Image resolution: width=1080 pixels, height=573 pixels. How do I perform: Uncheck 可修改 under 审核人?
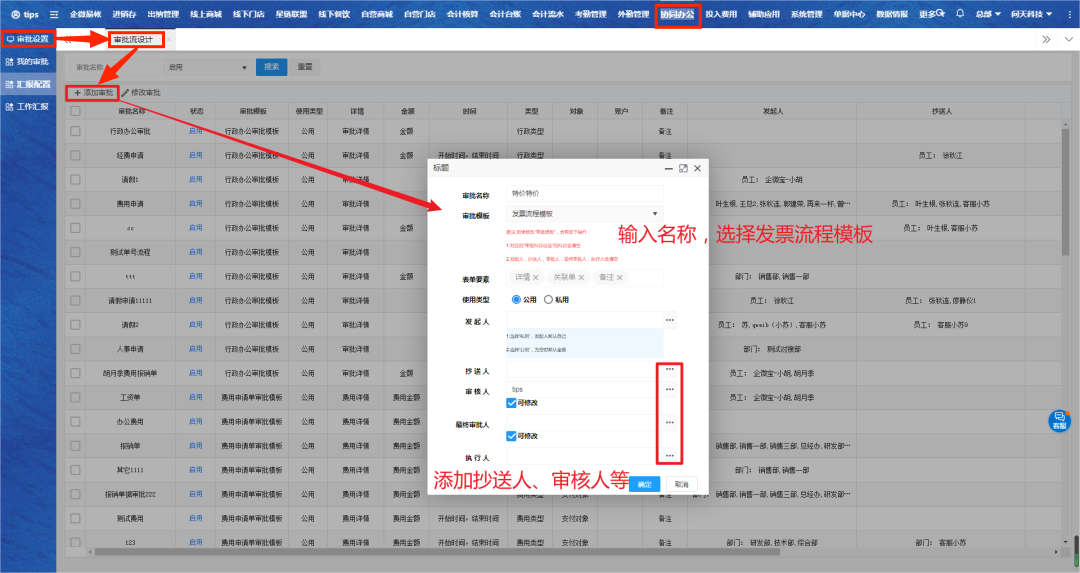click(512, 403)
